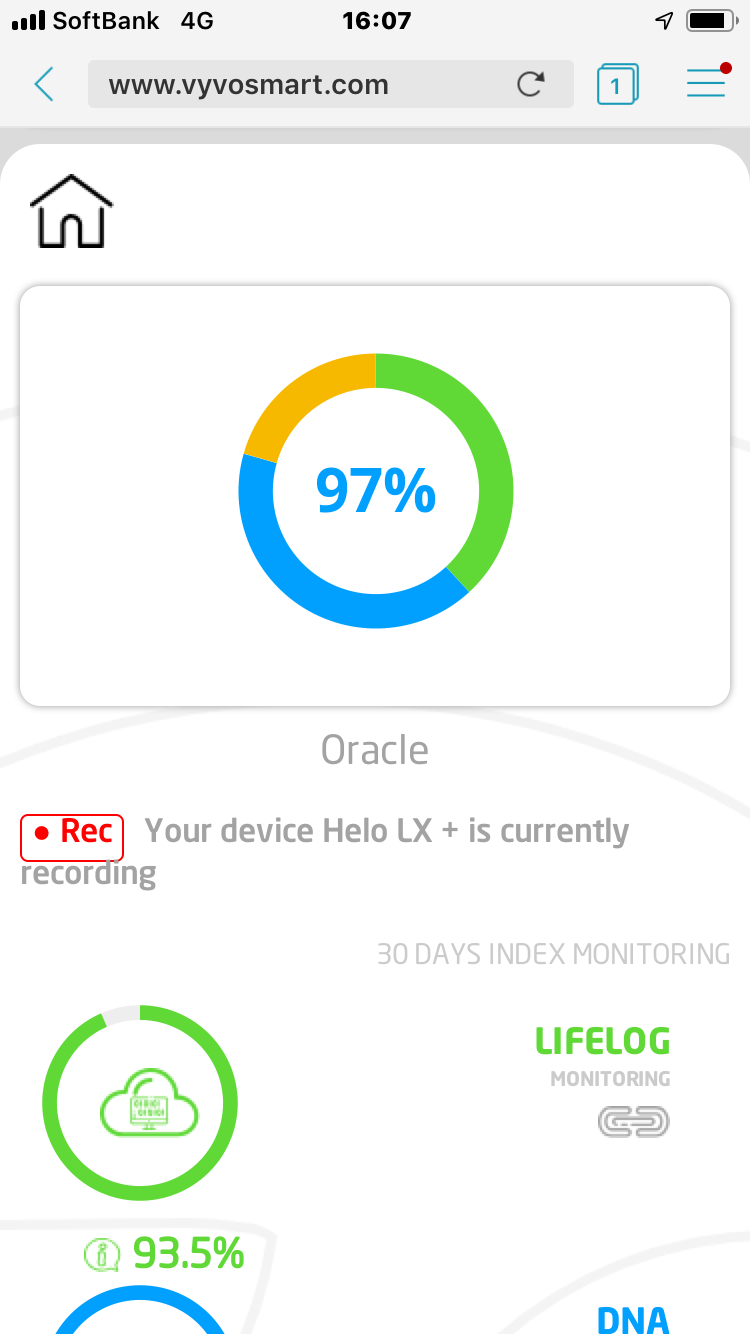Reload the page with the refresh icon
The height and width of the screenshot is (1334, 750).
tap(531, 84)
